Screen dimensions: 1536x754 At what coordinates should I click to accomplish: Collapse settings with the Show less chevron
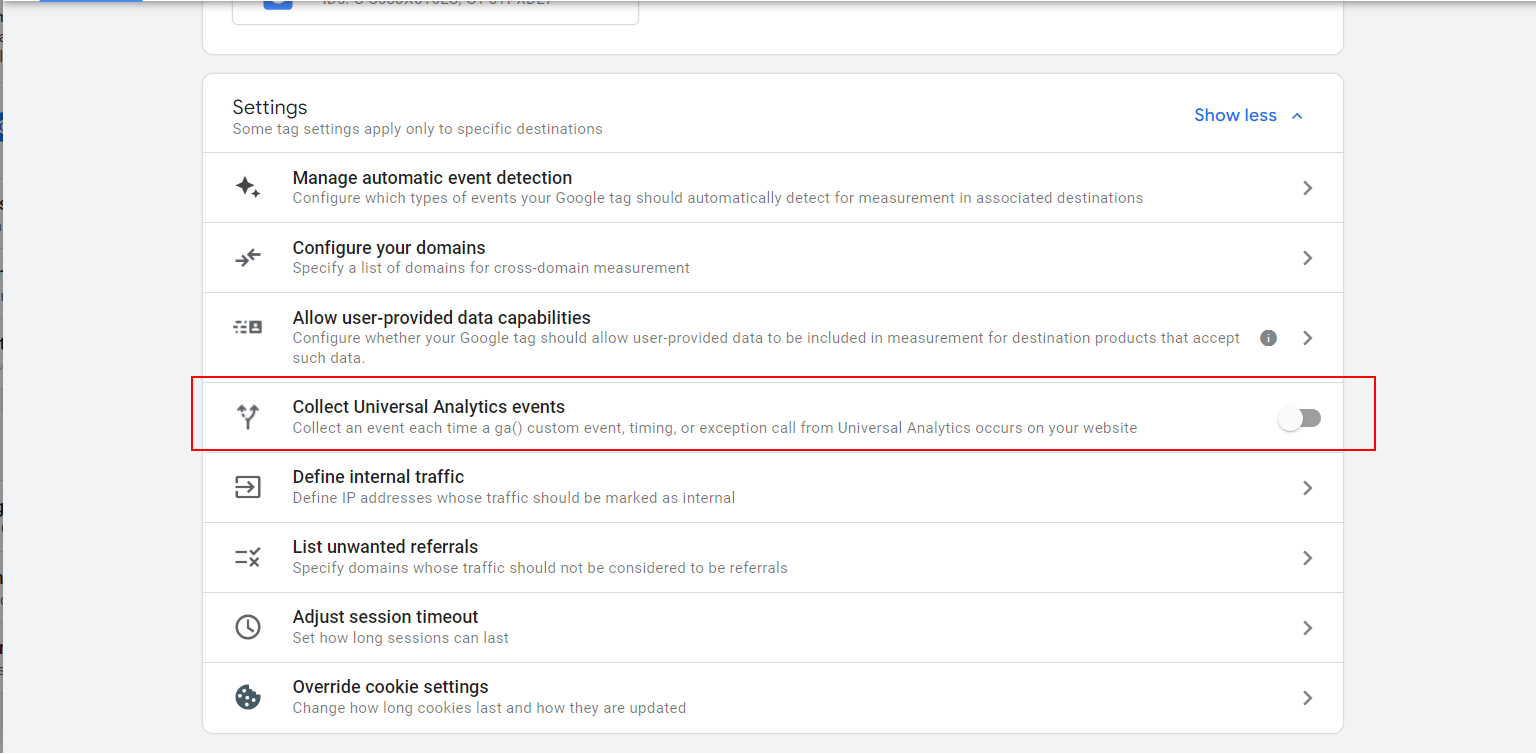tap(1297, 115)
